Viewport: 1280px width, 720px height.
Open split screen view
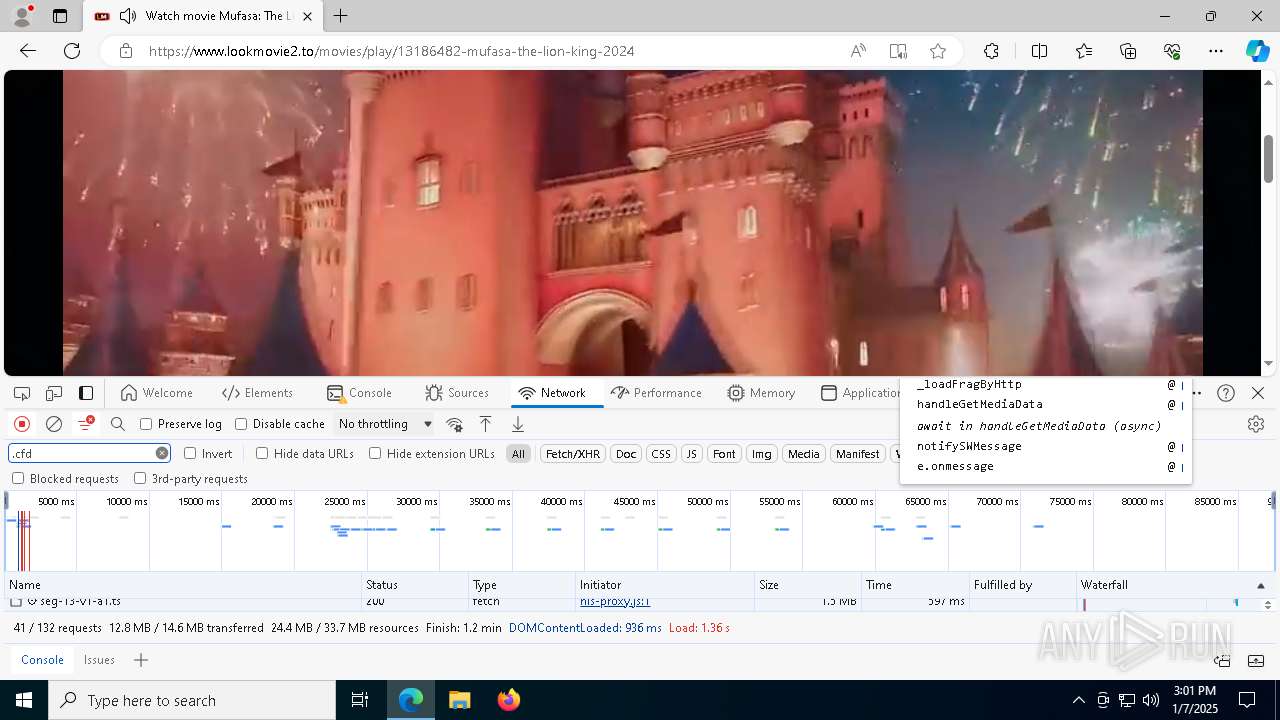tap(1039, 51)
